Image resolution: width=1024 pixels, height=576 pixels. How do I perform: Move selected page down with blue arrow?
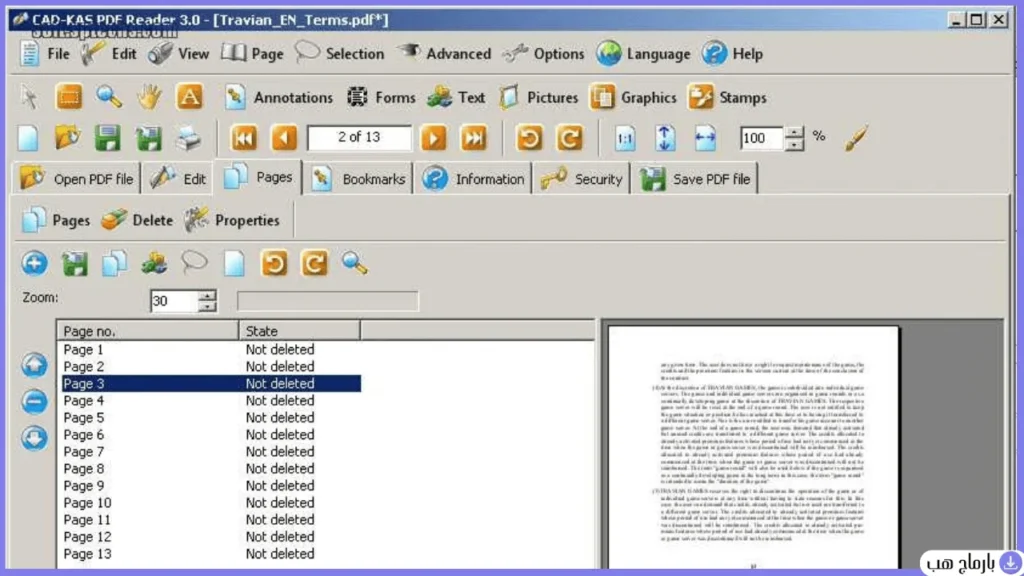34,438
